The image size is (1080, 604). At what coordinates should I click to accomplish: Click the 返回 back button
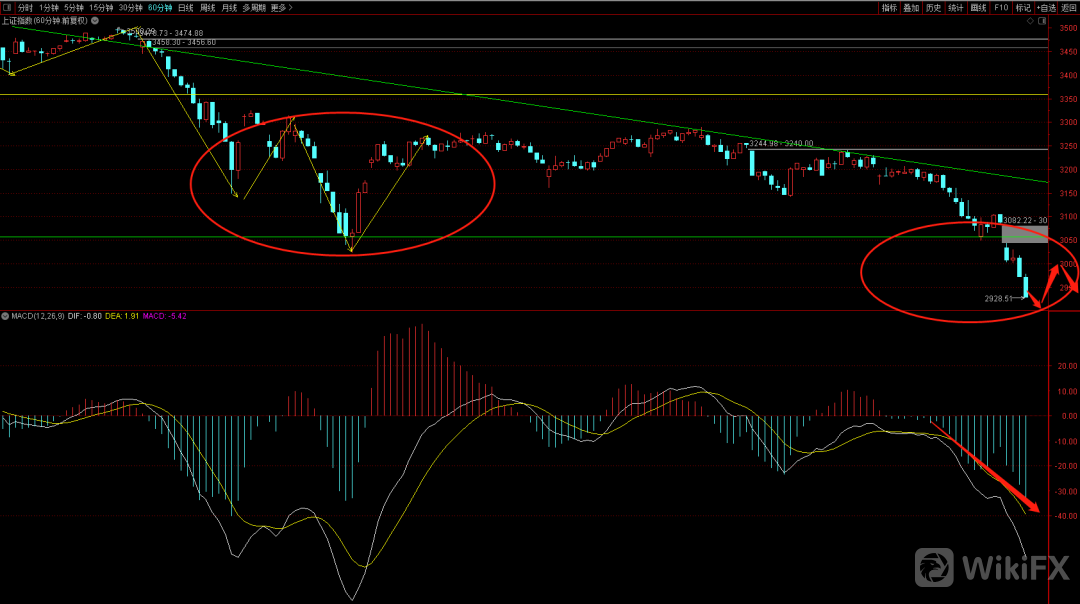point(1069,7)
